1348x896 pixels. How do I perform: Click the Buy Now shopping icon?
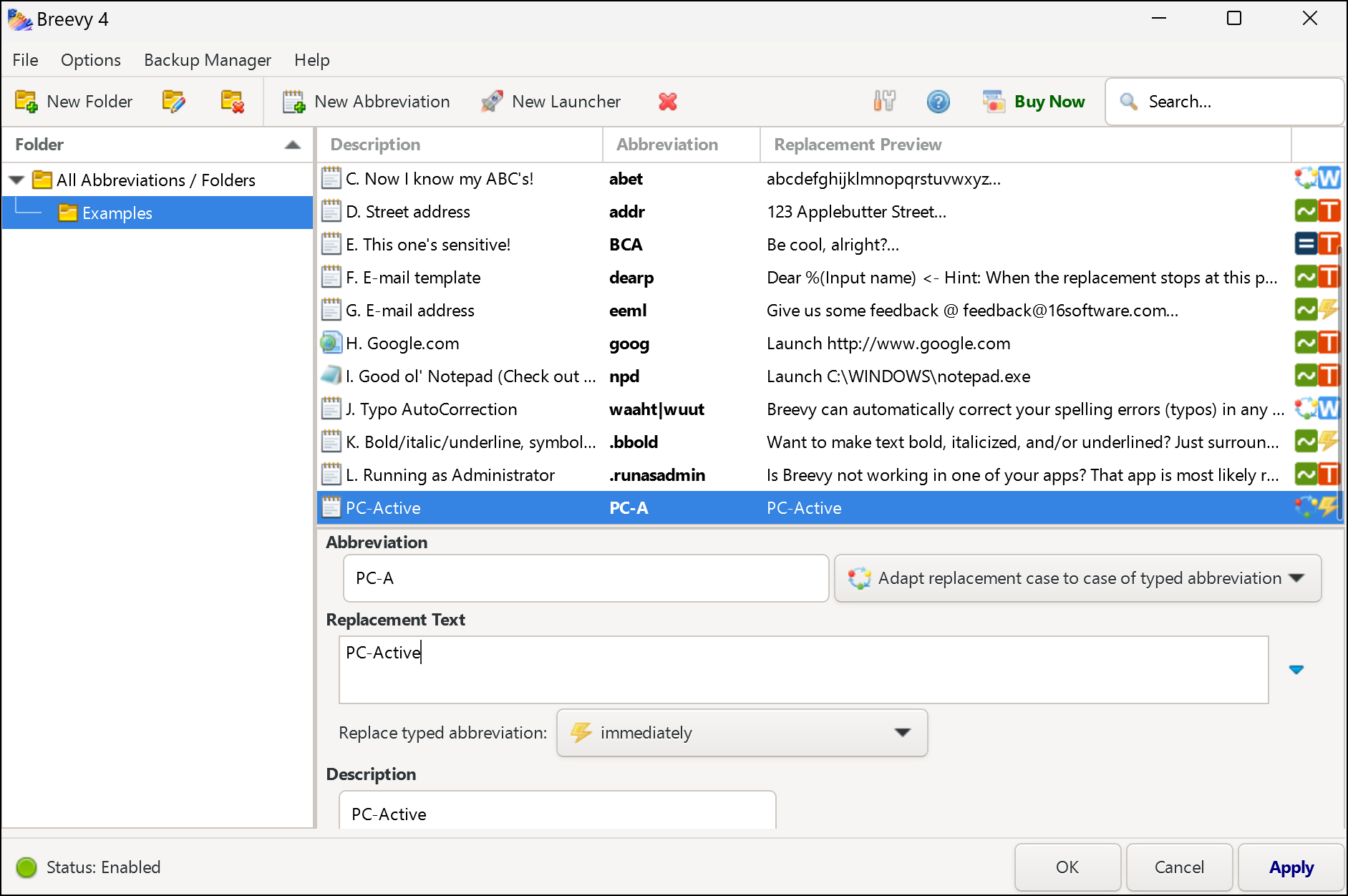click(x=994, y=102)
